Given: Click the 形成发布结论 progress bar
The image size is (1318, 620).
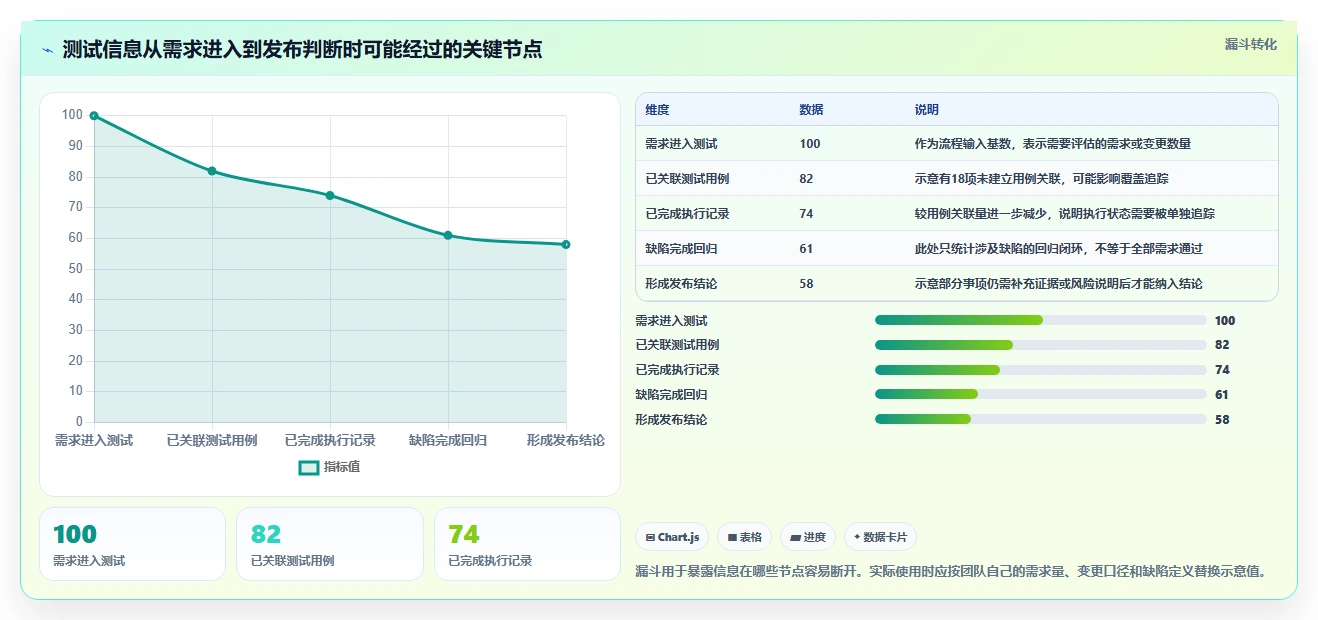Looking at the screenshot, I should [x=1040, y=419].
